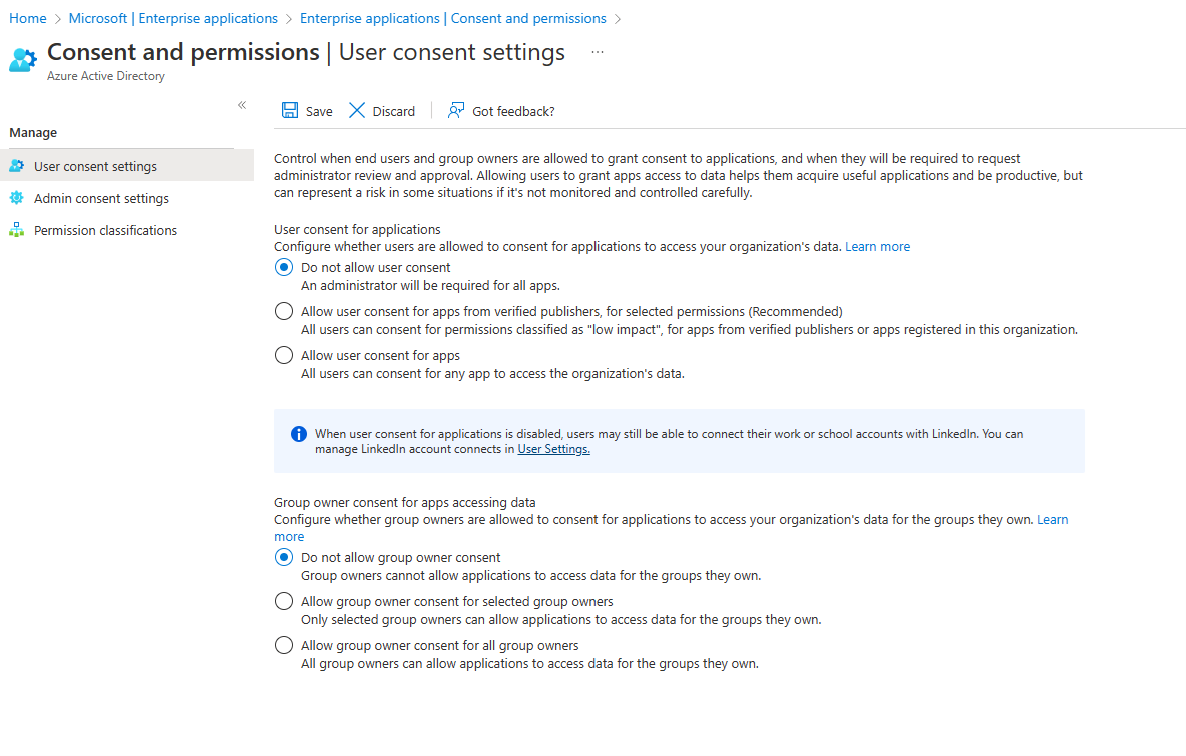This screenshot has height=756, width=1186.
Task: Open the ellipsis menu next to page title
Action: [597, 52]
